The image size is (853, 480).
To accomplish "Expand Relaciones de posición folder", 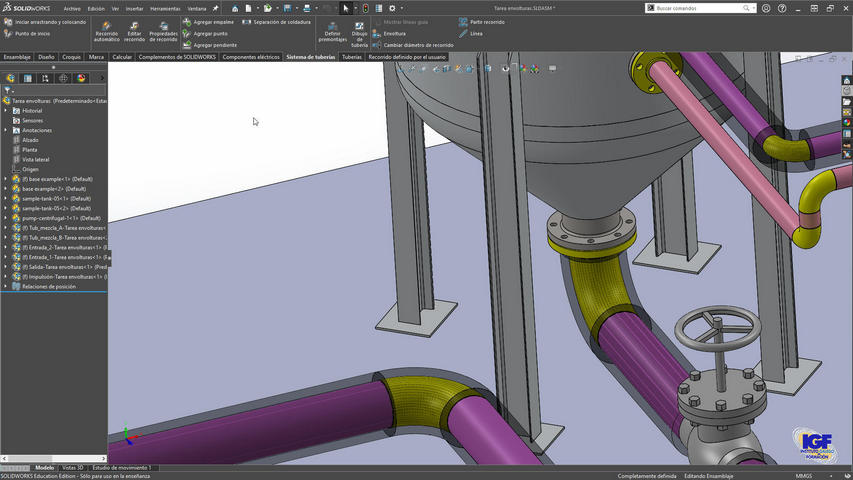I will coord(6,286).
